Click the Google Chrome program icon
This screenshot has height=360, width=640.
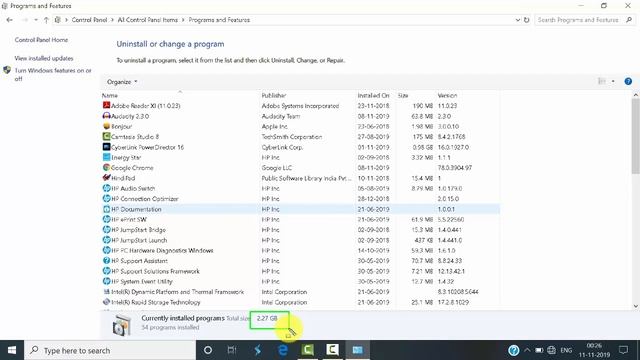tap(107, 167)
